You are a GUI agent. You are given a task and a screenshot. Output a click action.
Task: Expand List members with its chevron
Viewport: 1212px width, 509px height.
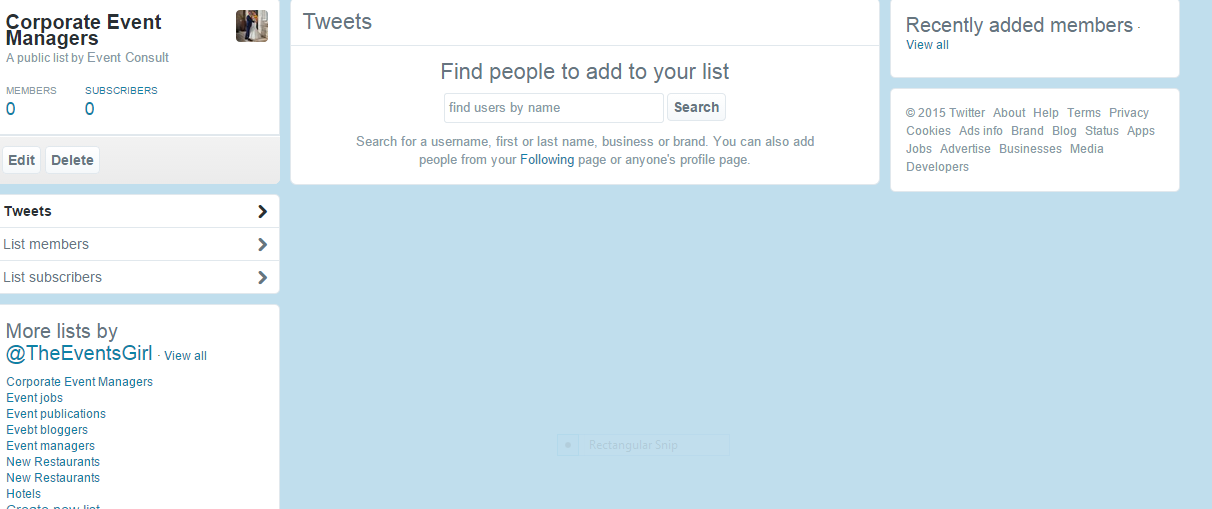point(263,244)
